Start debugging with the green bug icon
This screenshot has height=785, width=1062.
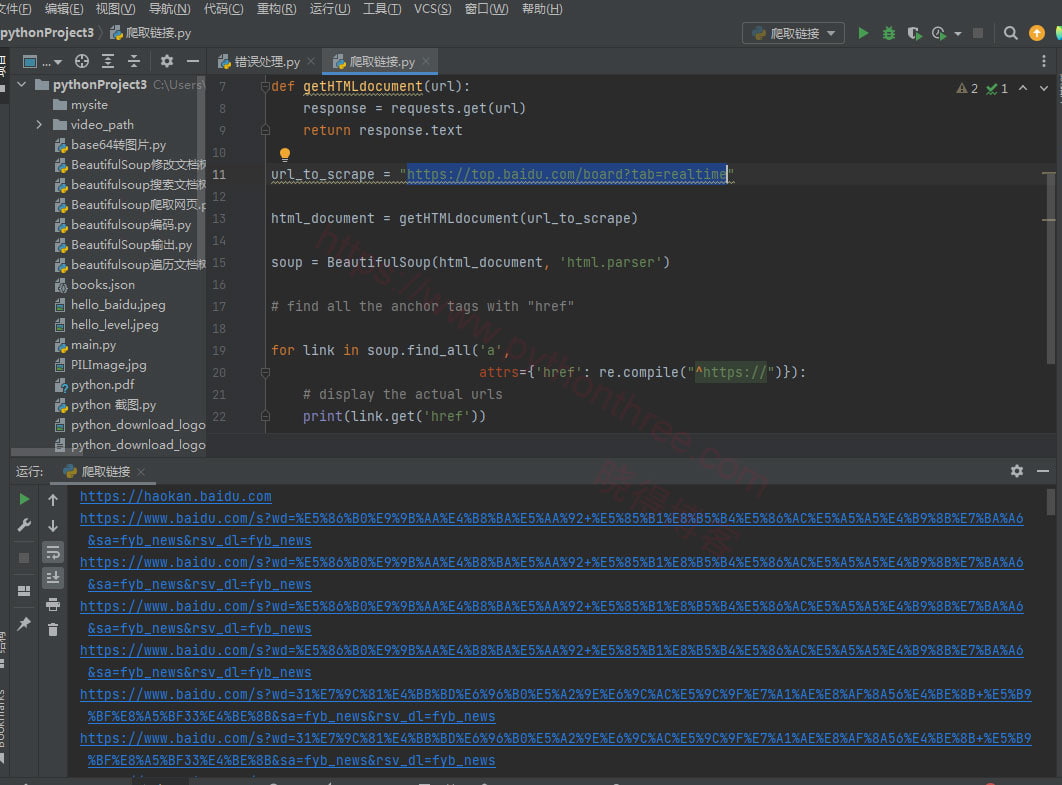[x=889, y=33]
